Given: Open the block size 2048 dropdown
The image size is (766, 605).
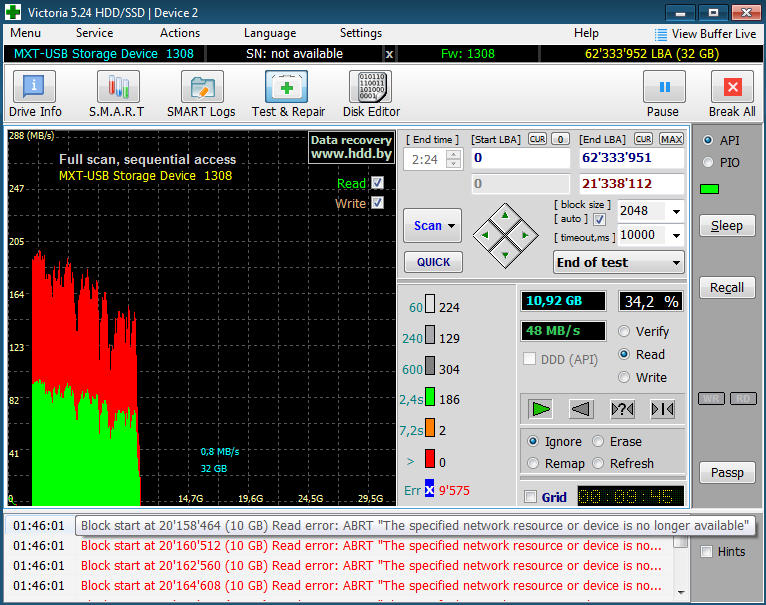Looking at the screenshot, I should pos(676,211).
